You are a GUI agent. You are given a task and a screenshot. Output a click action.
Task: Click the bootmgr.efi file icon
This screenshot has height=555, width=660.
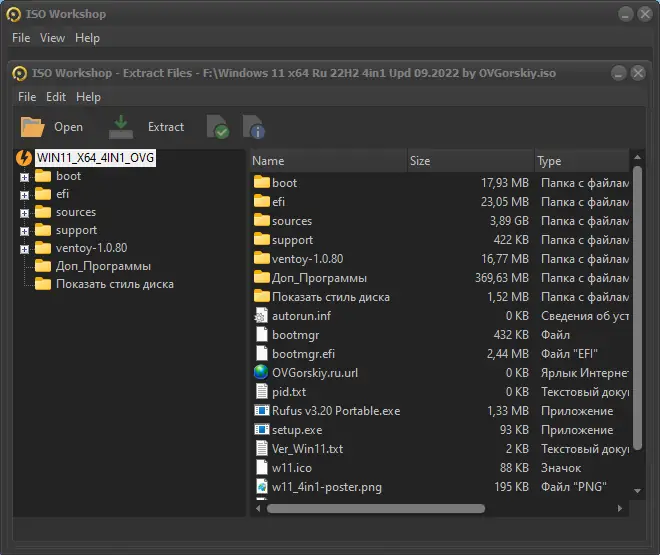click(262, 353)
